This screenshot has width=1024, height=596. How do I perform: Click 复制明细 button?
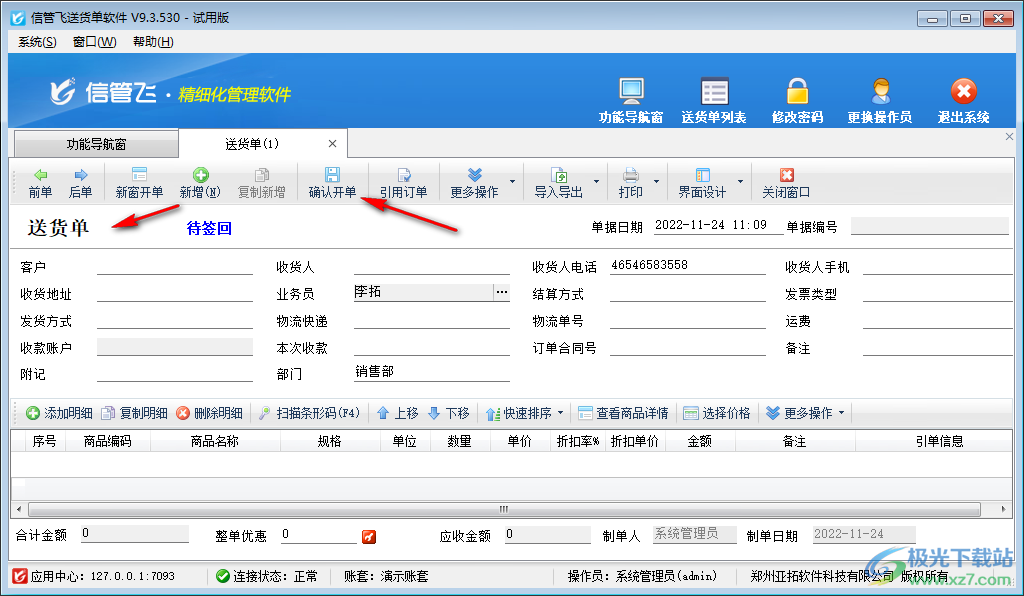pyautogui.click(x=134, y=413)
